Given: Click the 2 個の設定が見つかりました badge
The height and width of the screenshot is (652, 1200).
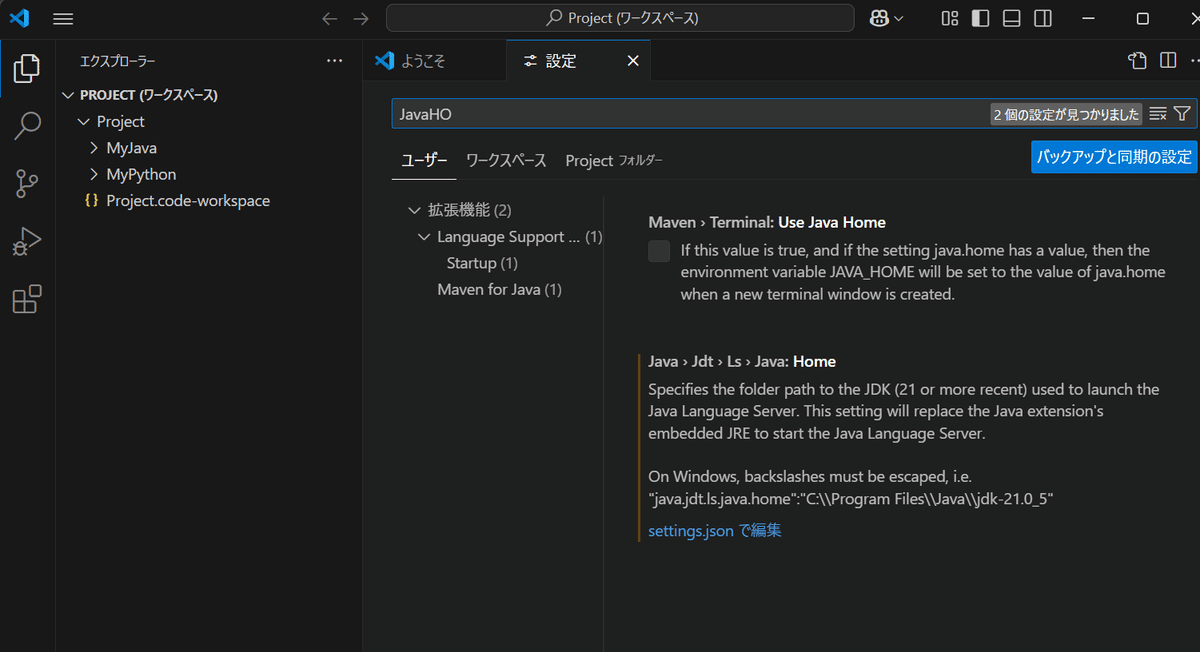Looking at the screenshot, I should pyautogui.click(x=1066, y=114).
